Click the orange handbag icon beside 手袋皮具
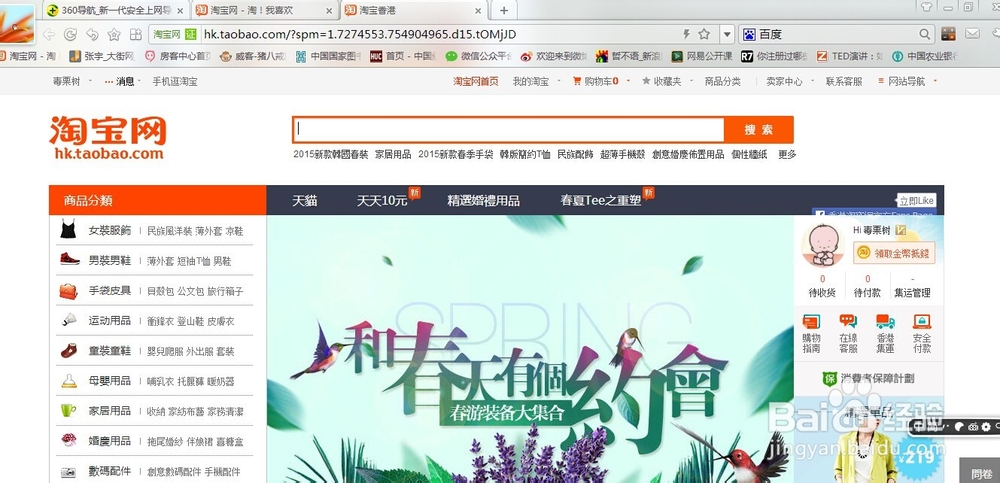This screenshot has width=1000, height=483. pos(68,291)
